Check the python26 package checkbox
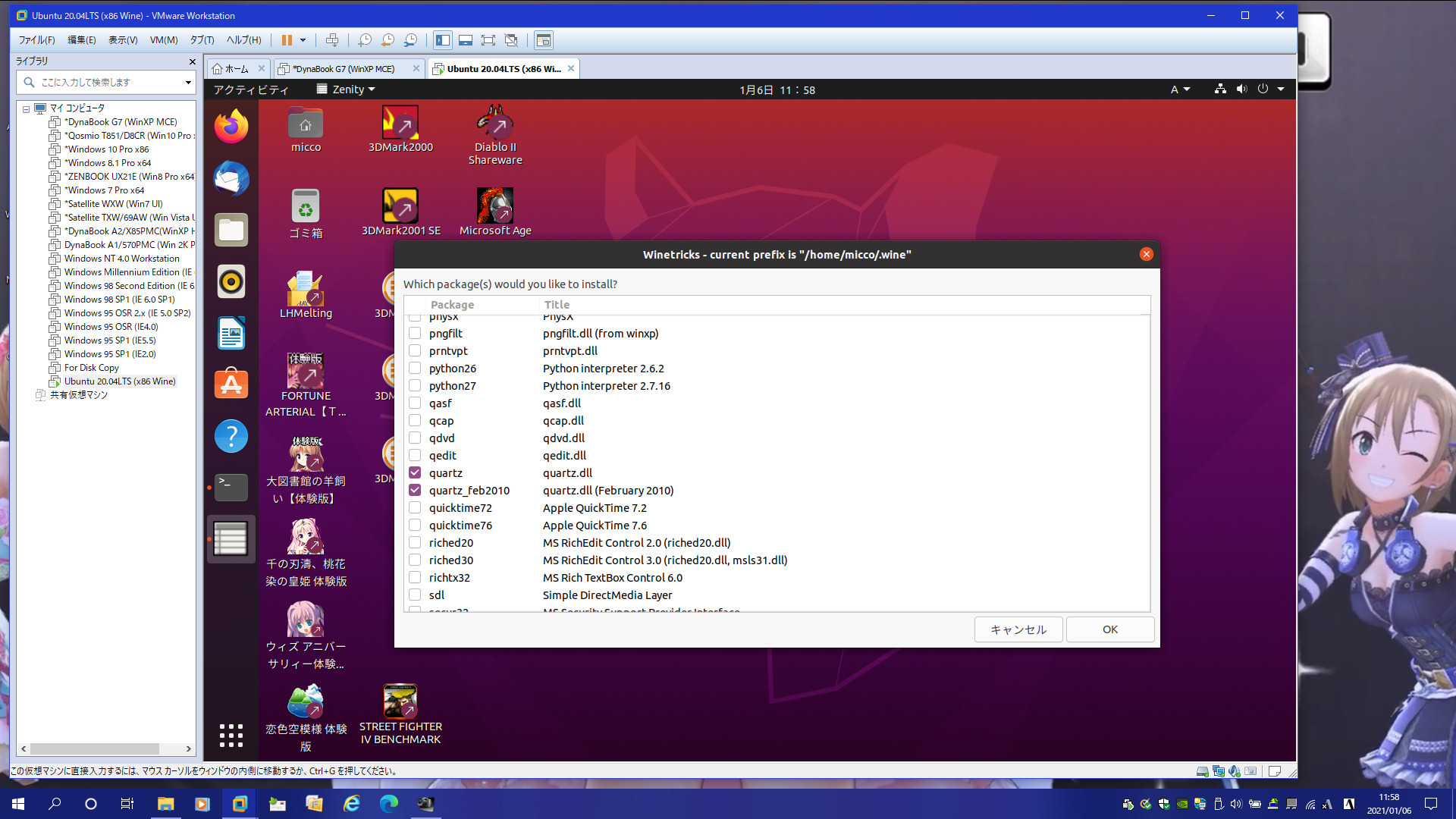This screenshot has width=1456, height=819. (x=415, y=368)
